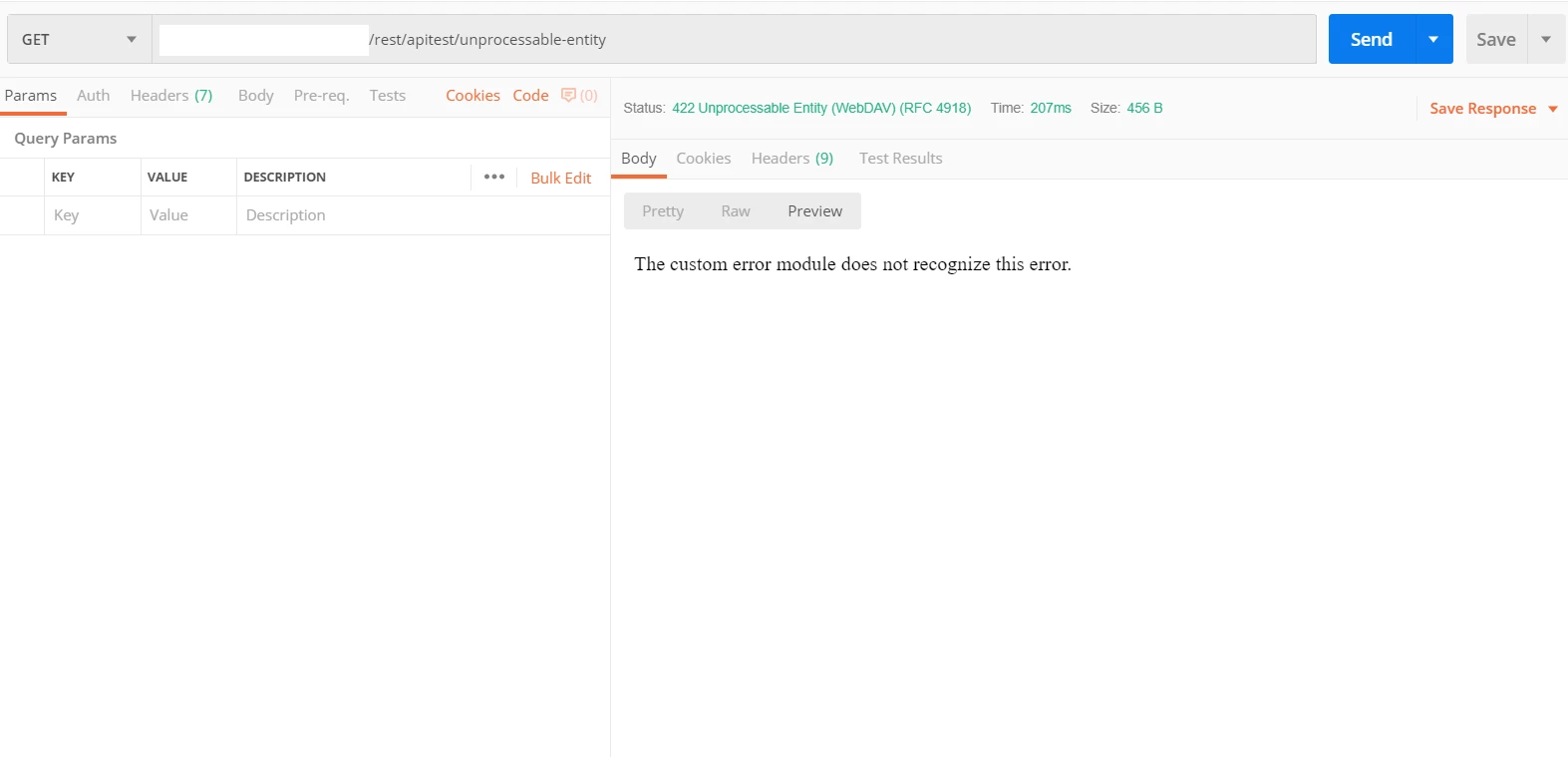The image size is (1568, 757).
Task: Click the VALUE column header
Action: (167, 177)
